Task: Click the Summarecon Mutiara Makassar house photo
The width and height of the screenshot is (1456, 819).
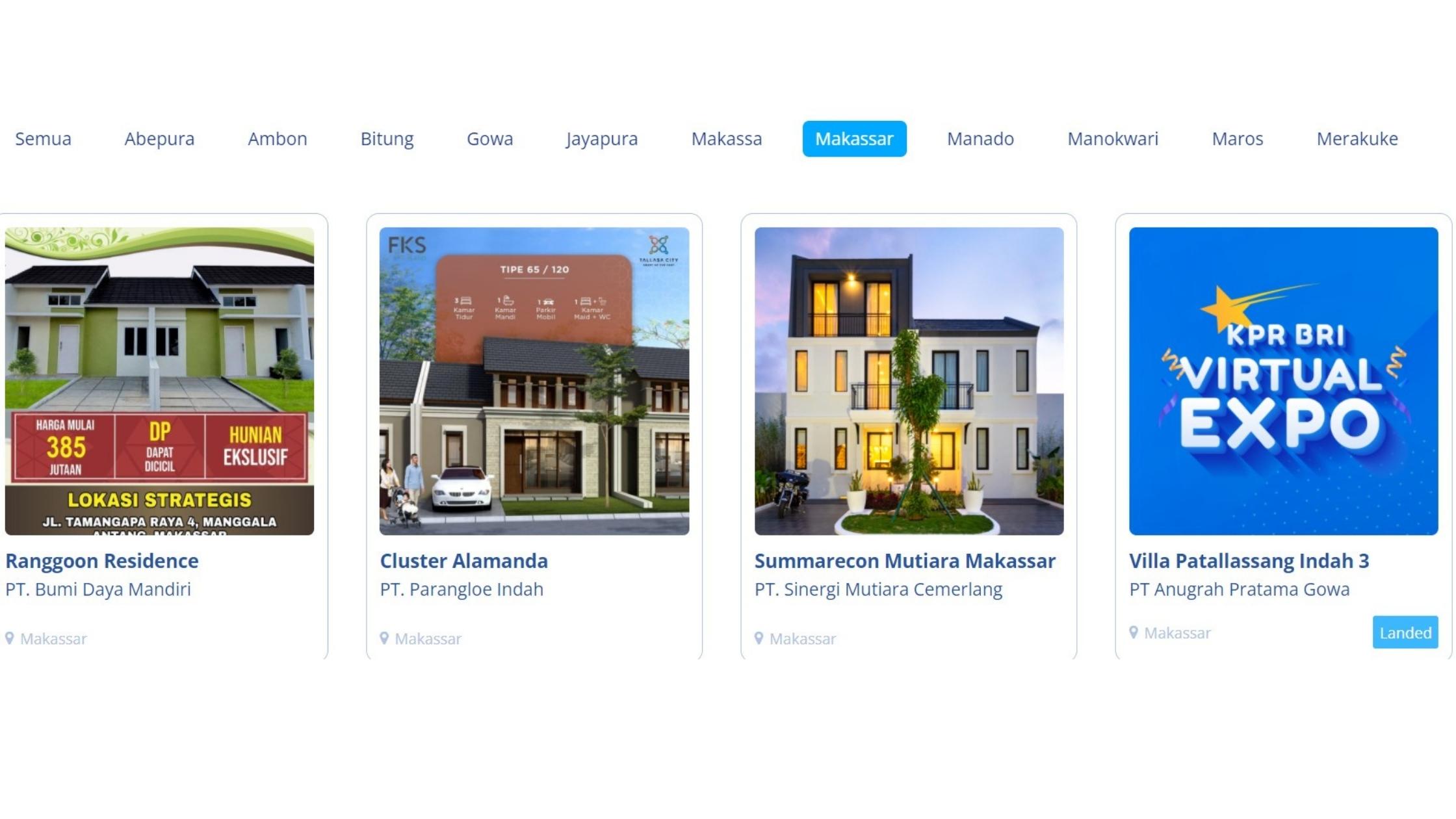Action: point(909,381)
